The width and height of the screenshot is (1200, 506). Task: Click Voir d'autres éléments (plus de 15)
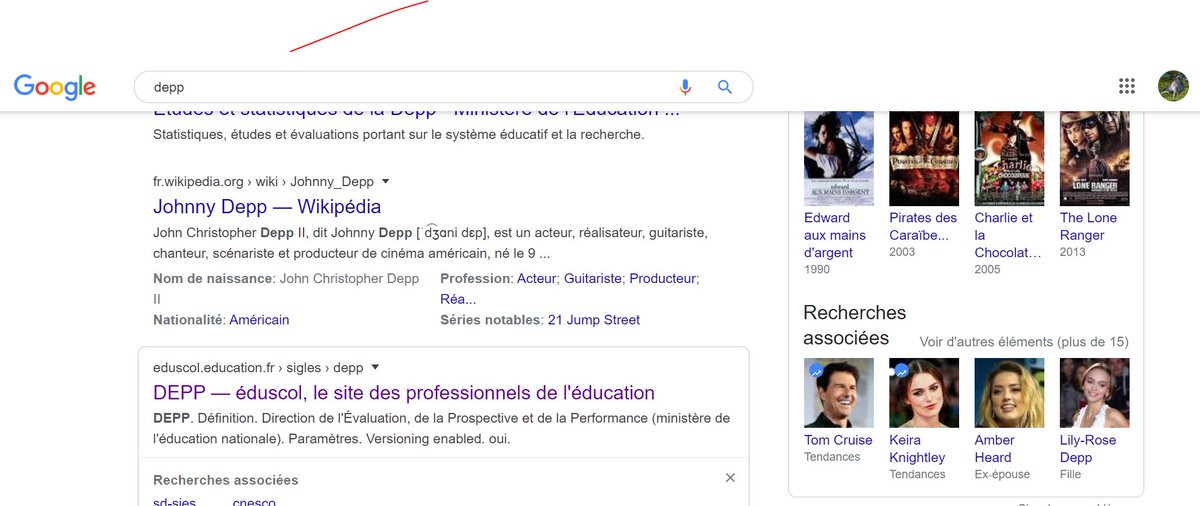click(x=1024, y=342)
